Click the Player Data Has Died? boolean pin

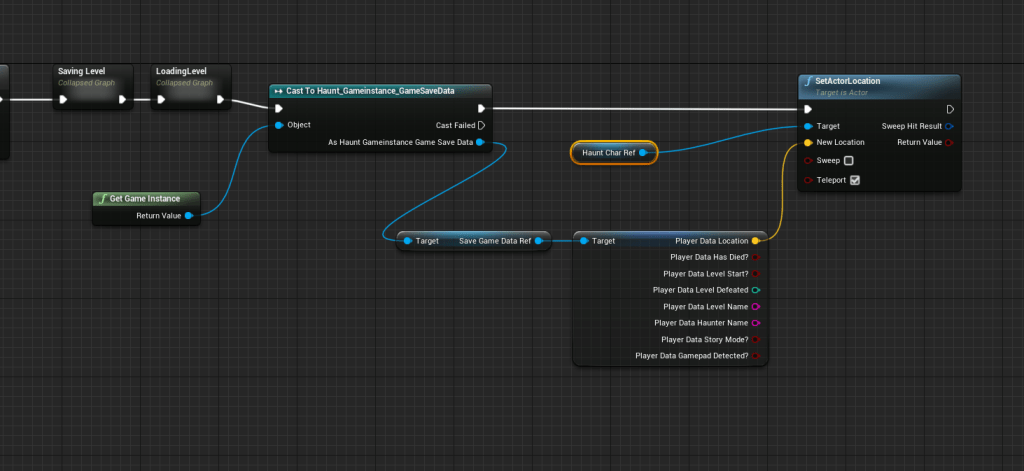755,257
